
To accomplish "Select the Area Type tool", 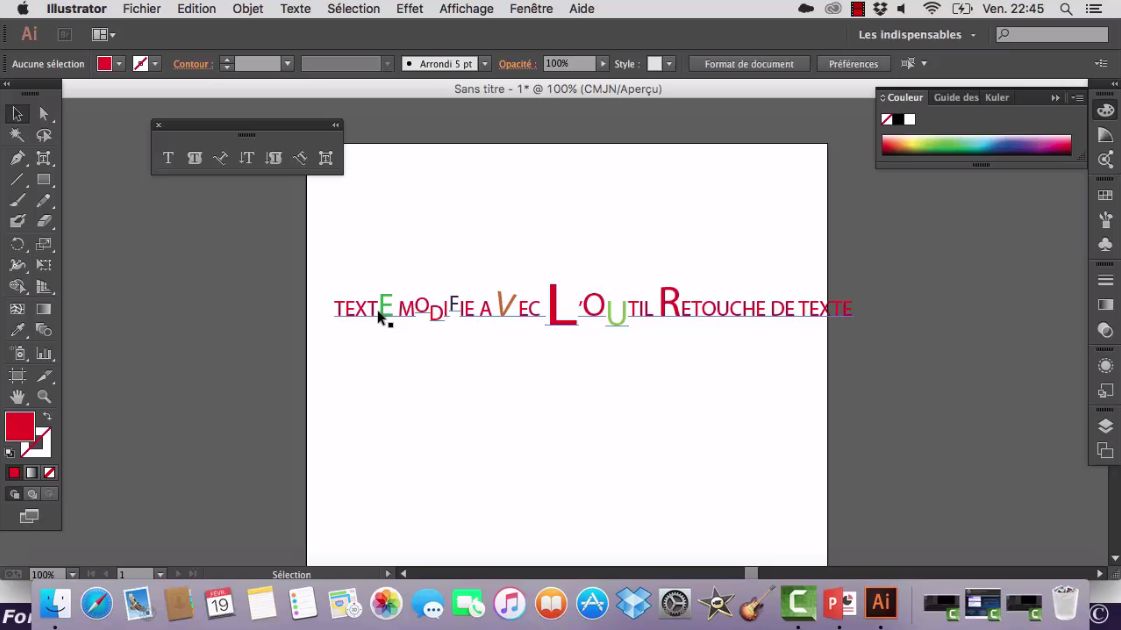I will [194, 157].
